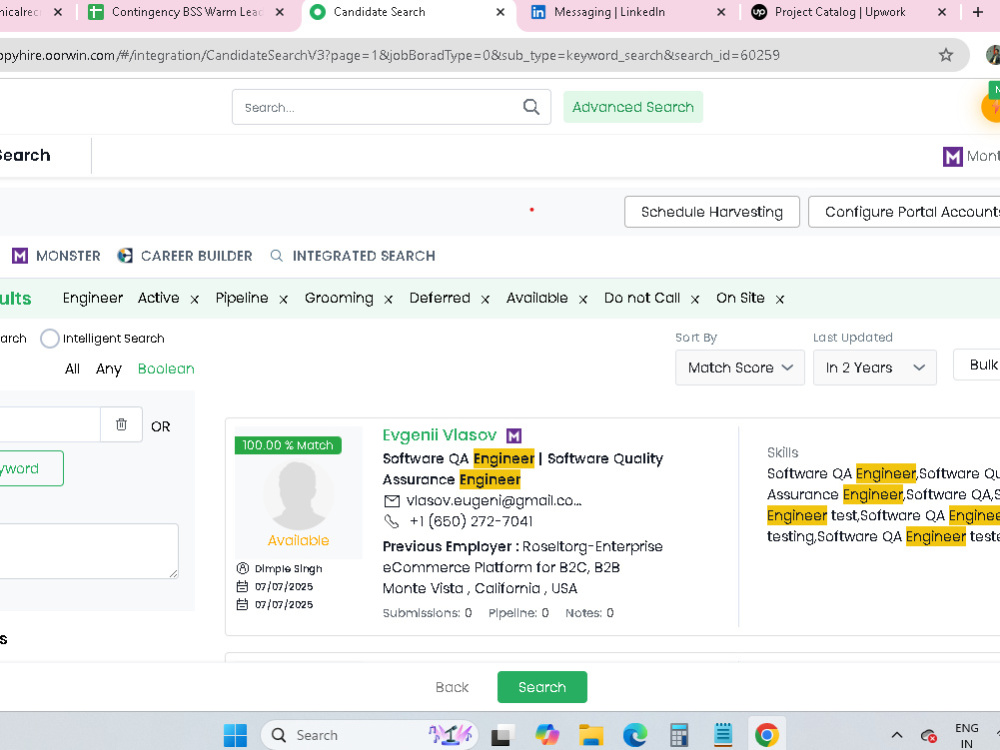Open Copilot from taskbar
The image size is (1000, 750).
(547, 735)
